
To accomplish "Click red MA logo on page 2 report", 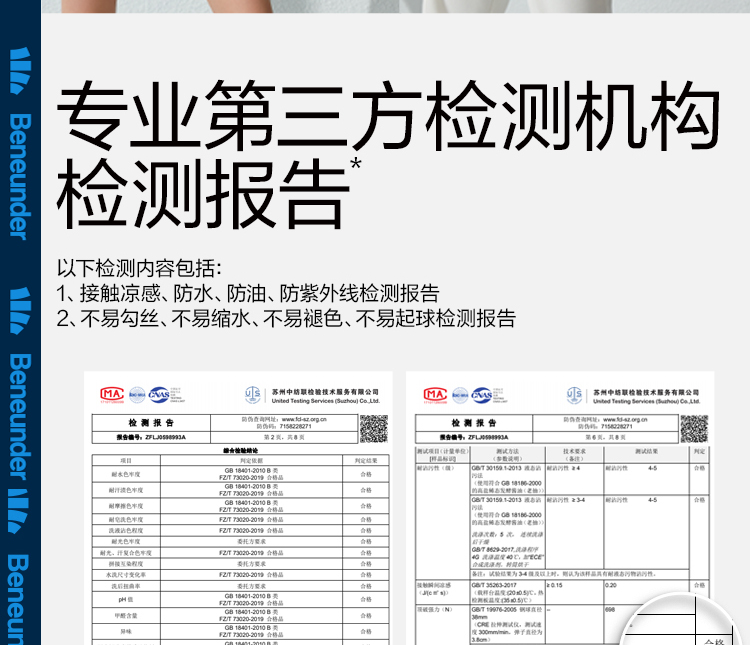I will [112, 394].
